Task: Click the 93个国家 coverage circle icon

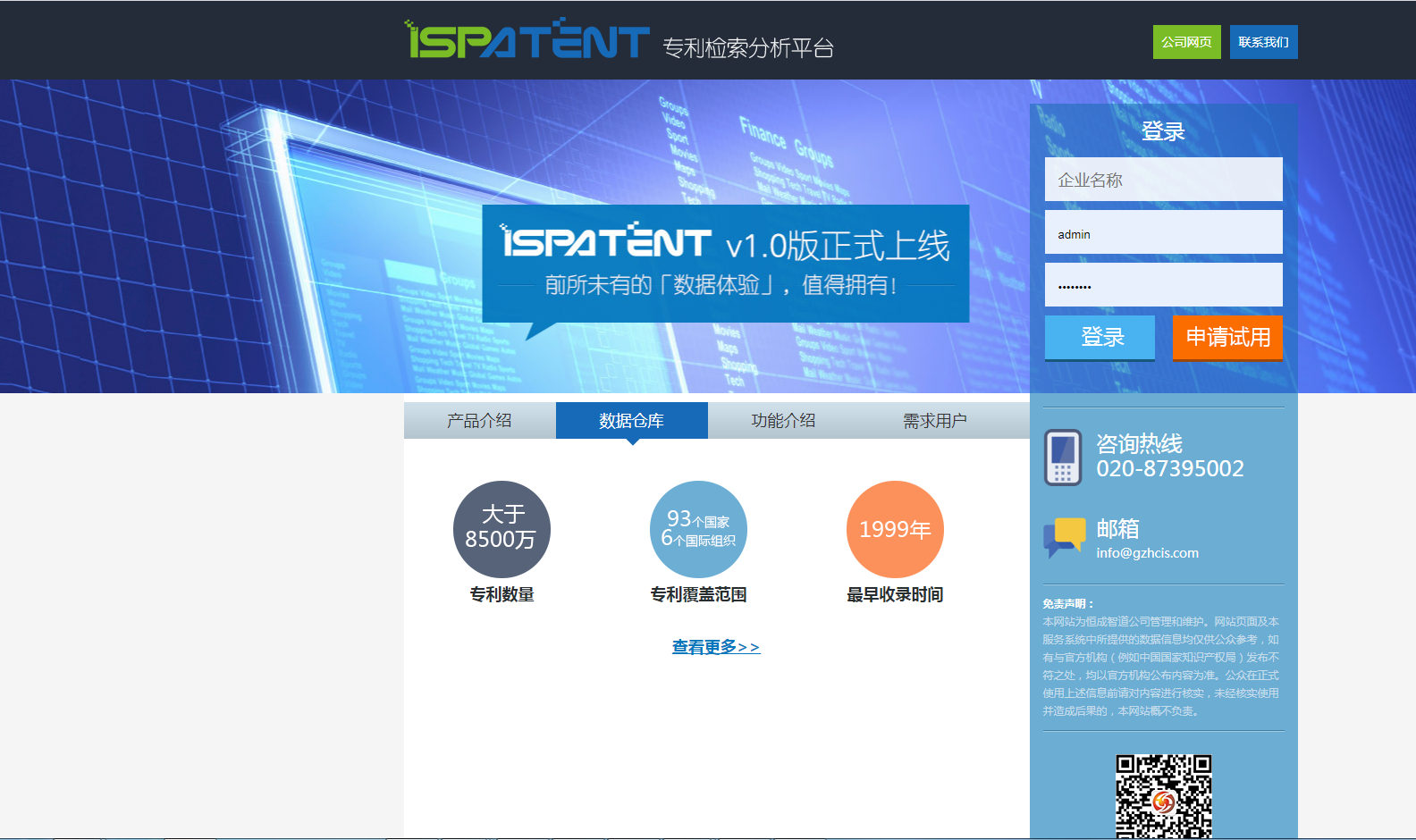Action: point(698,529)
